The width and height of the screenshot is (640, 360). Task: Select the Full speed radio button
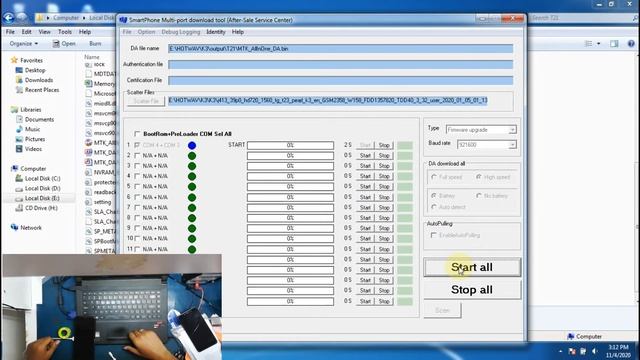pyautogui.click(x=434, y=177)
